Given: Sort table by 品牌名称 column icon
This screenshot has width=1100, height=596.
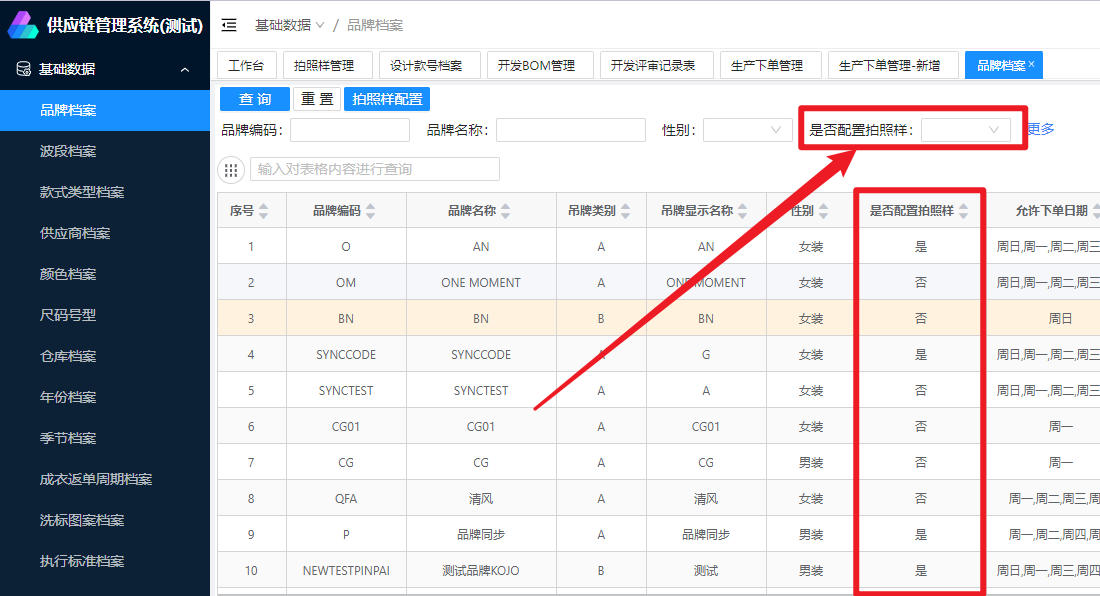Looking at the screenshot, I should click(505, 211).
